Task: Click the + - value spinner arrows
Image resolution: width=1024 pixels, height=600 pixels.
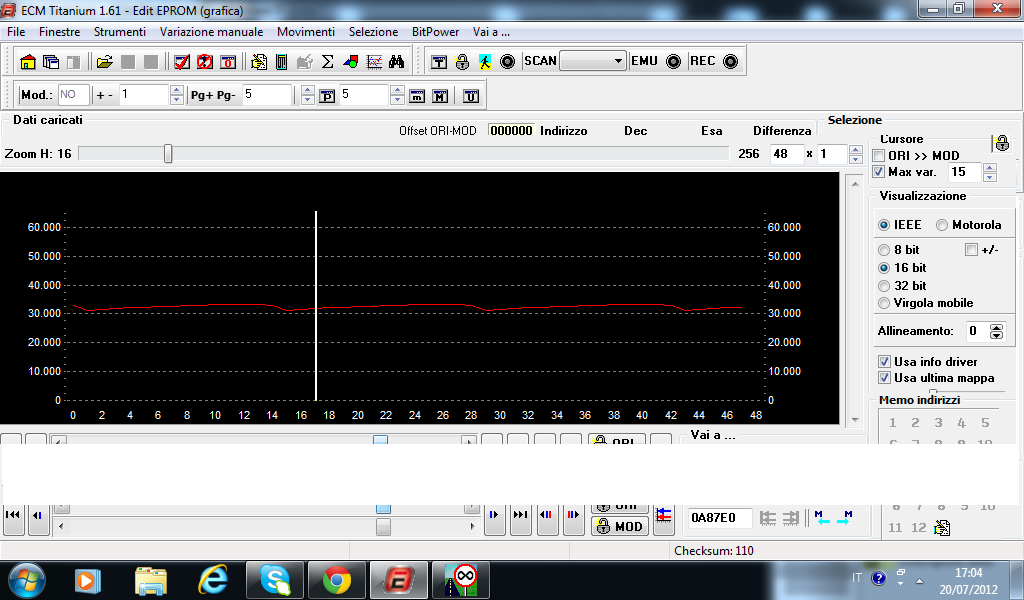Action: coord(176,95)
